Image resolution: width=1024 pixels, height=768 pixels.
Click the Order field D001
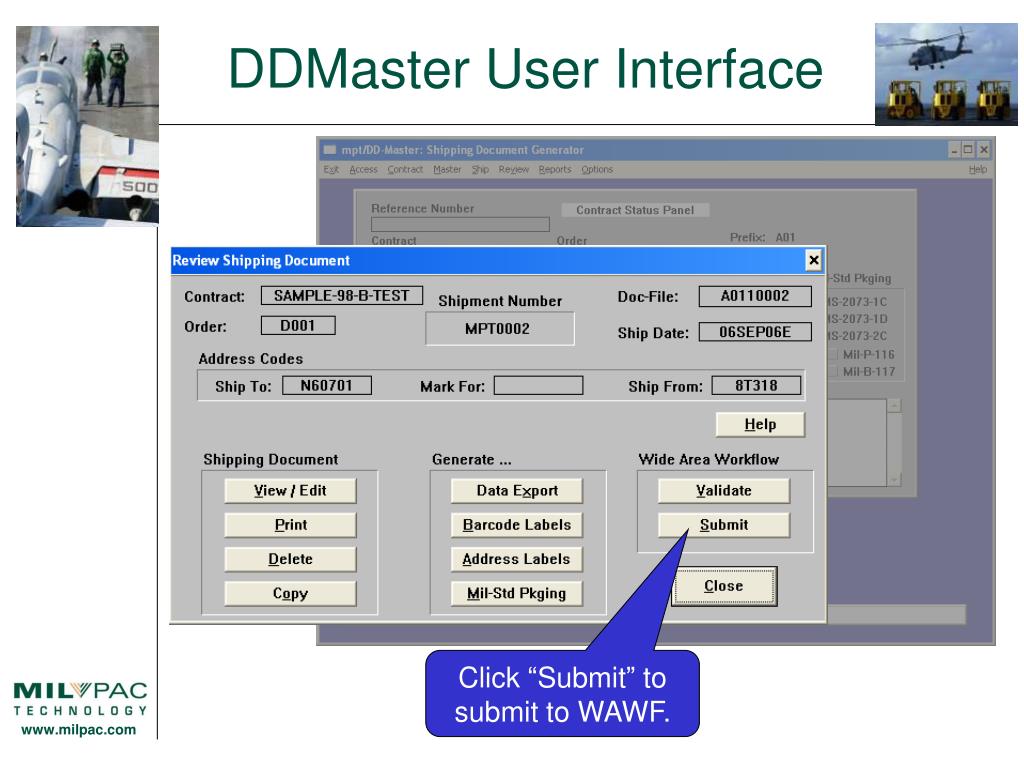(x=298, y=325)
